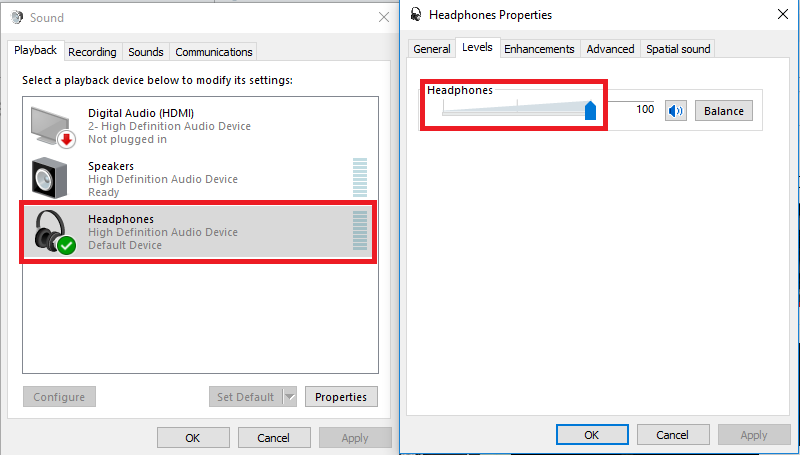
Task: Click the Headphones Properties title icon
Action: [x=415, y=15]
